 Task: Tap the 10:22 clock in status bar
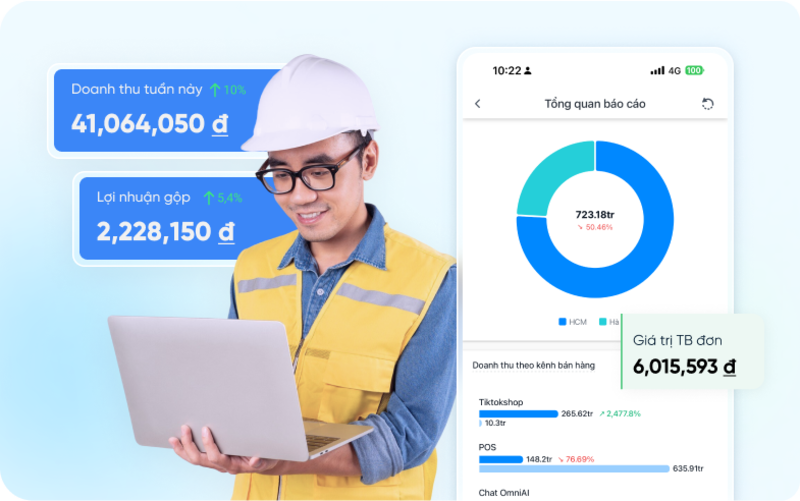tap(507, 70)
